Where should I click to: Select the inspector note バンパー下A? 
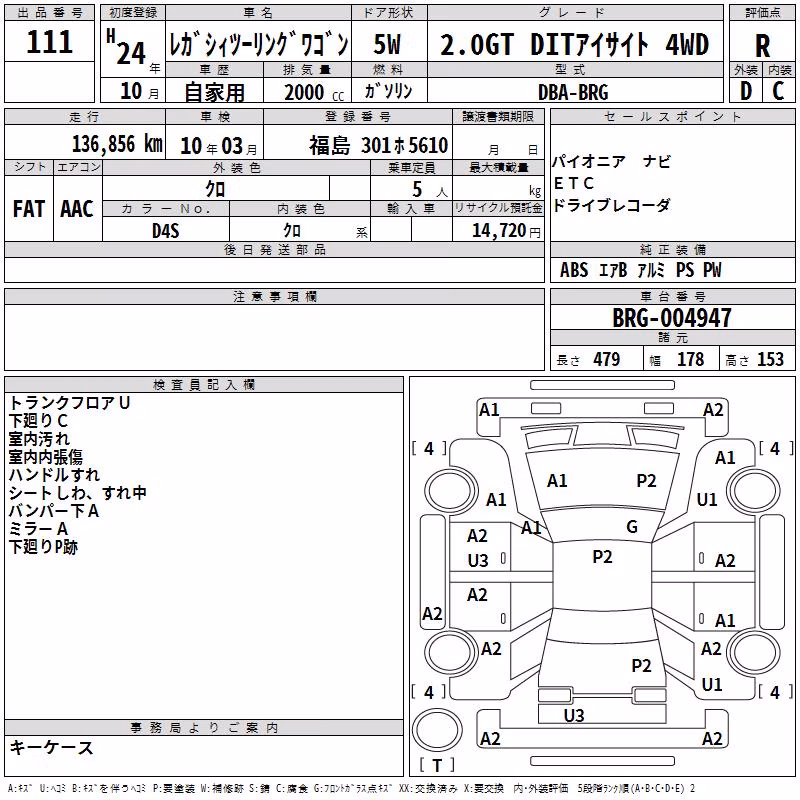(54, 511)
